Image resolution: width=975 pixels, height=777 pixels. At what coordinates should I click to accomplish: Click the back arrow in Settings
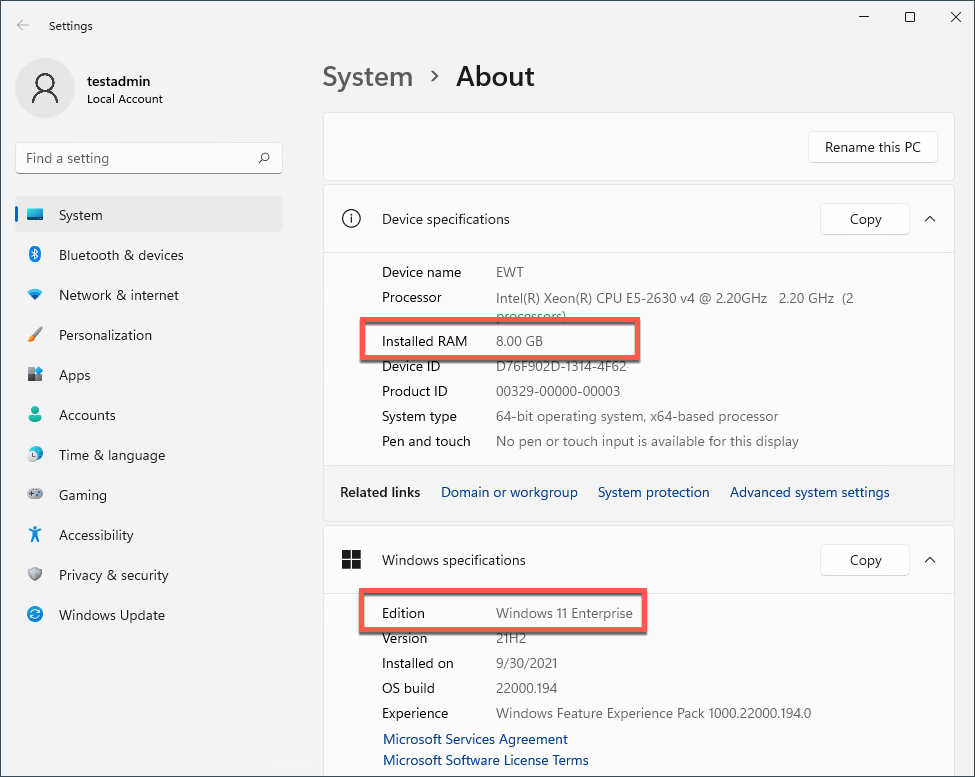point(23,25)
